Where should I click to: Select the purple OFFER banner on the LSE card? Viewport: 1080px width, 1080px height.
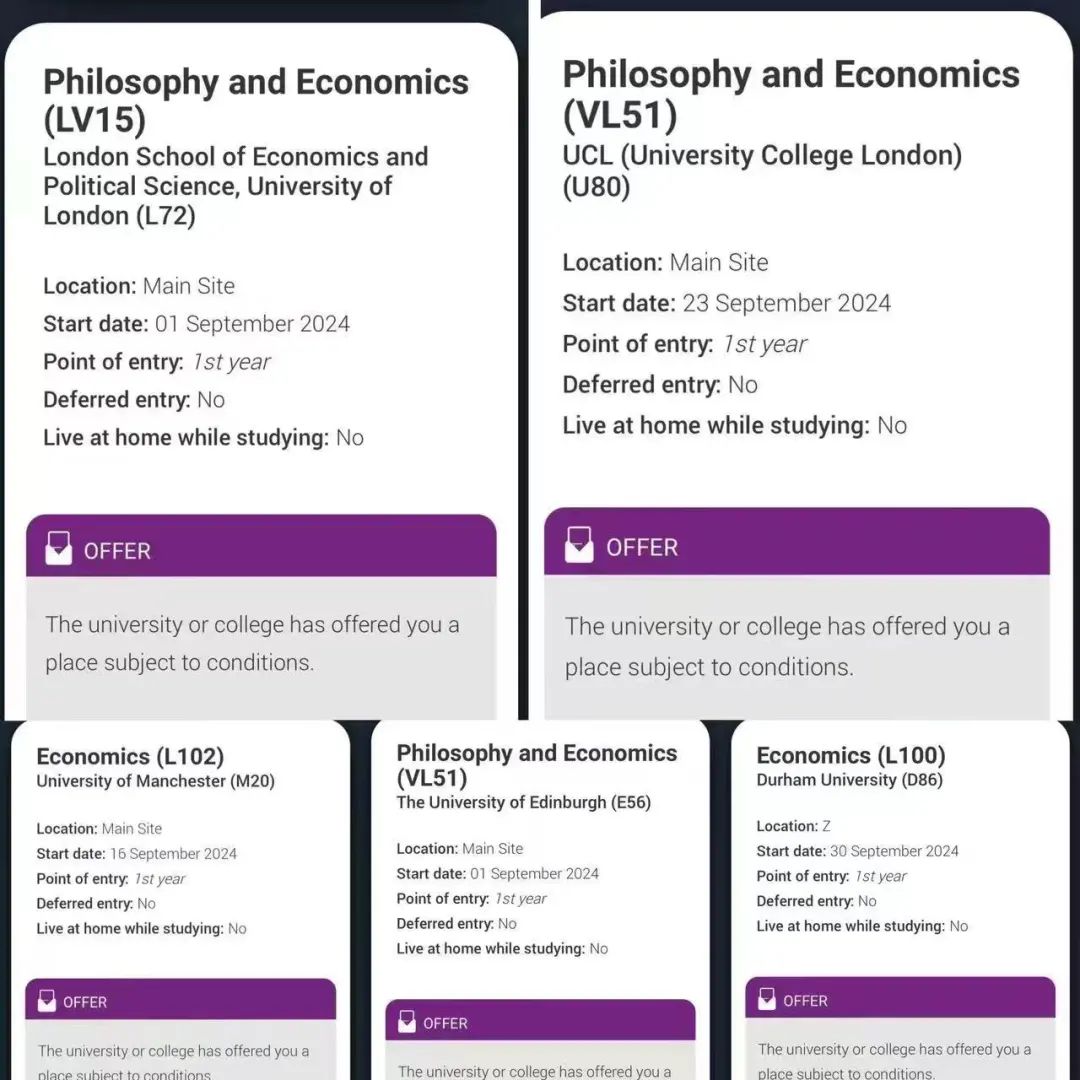(x=261, y=547)
